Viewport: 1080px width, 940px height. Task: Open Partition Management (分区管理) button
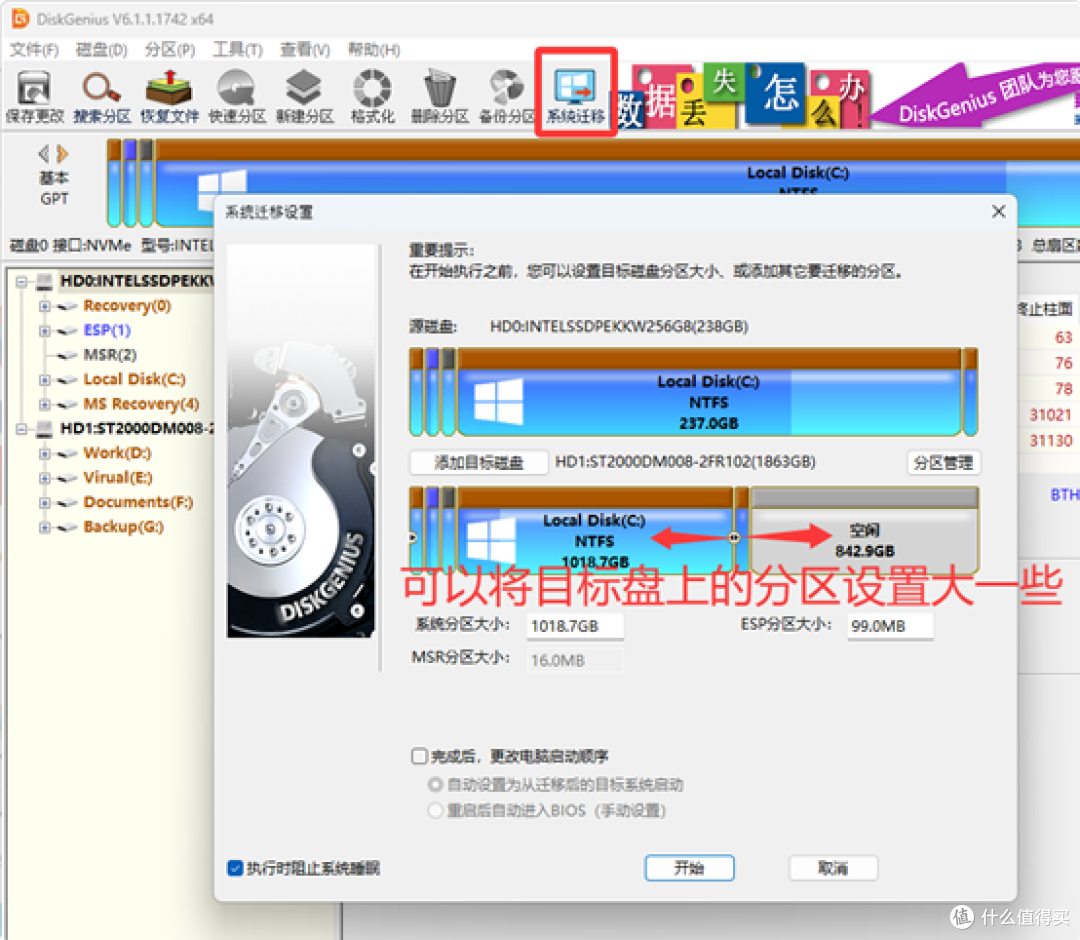(943, 463)
